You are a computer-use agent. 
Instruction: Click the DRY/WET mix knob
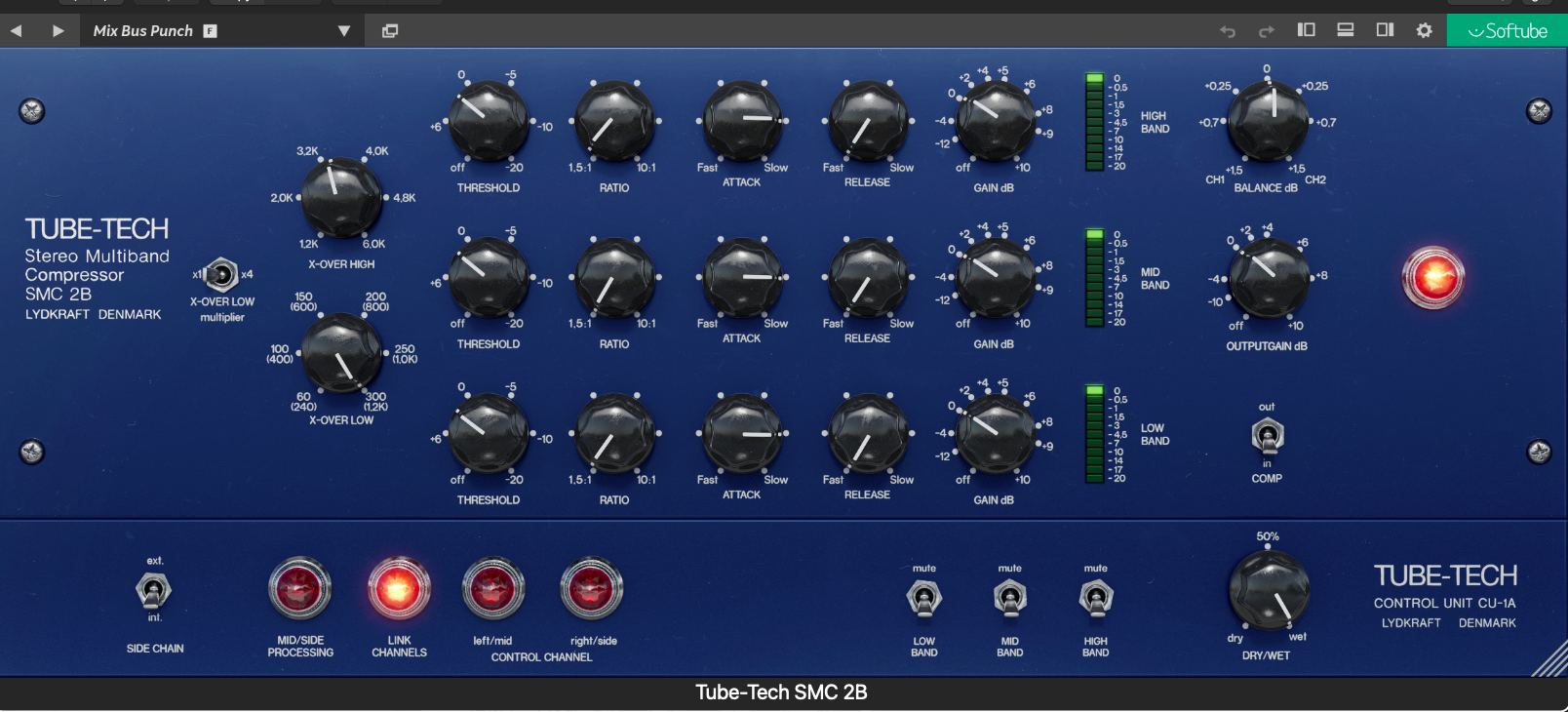pyautogui.click(x=1268, y=590)
